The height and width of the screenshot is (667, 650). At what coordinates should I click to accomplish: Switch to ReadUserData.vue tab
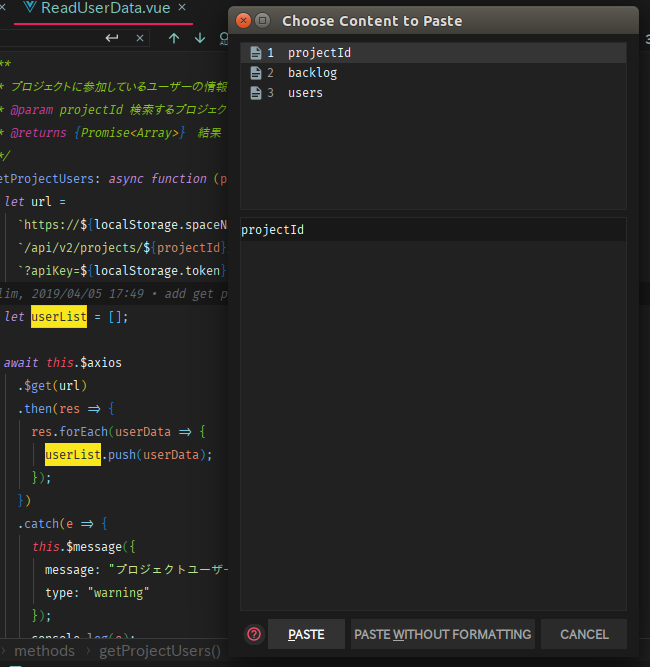click(x=105, y=8)
